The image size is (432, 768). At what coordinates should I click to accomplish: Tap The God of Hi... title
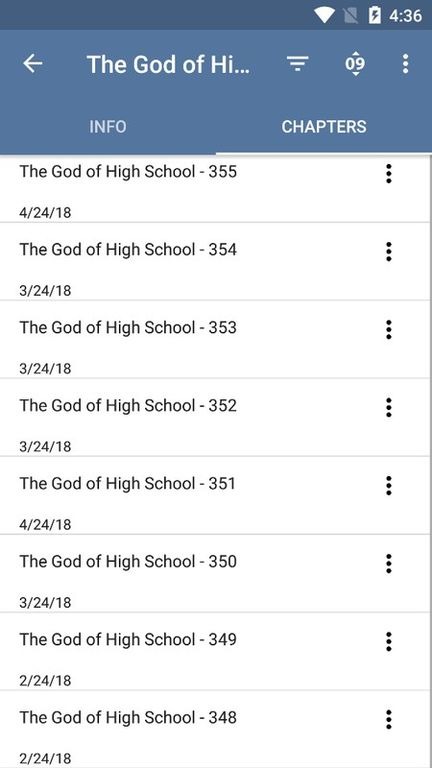168,64
